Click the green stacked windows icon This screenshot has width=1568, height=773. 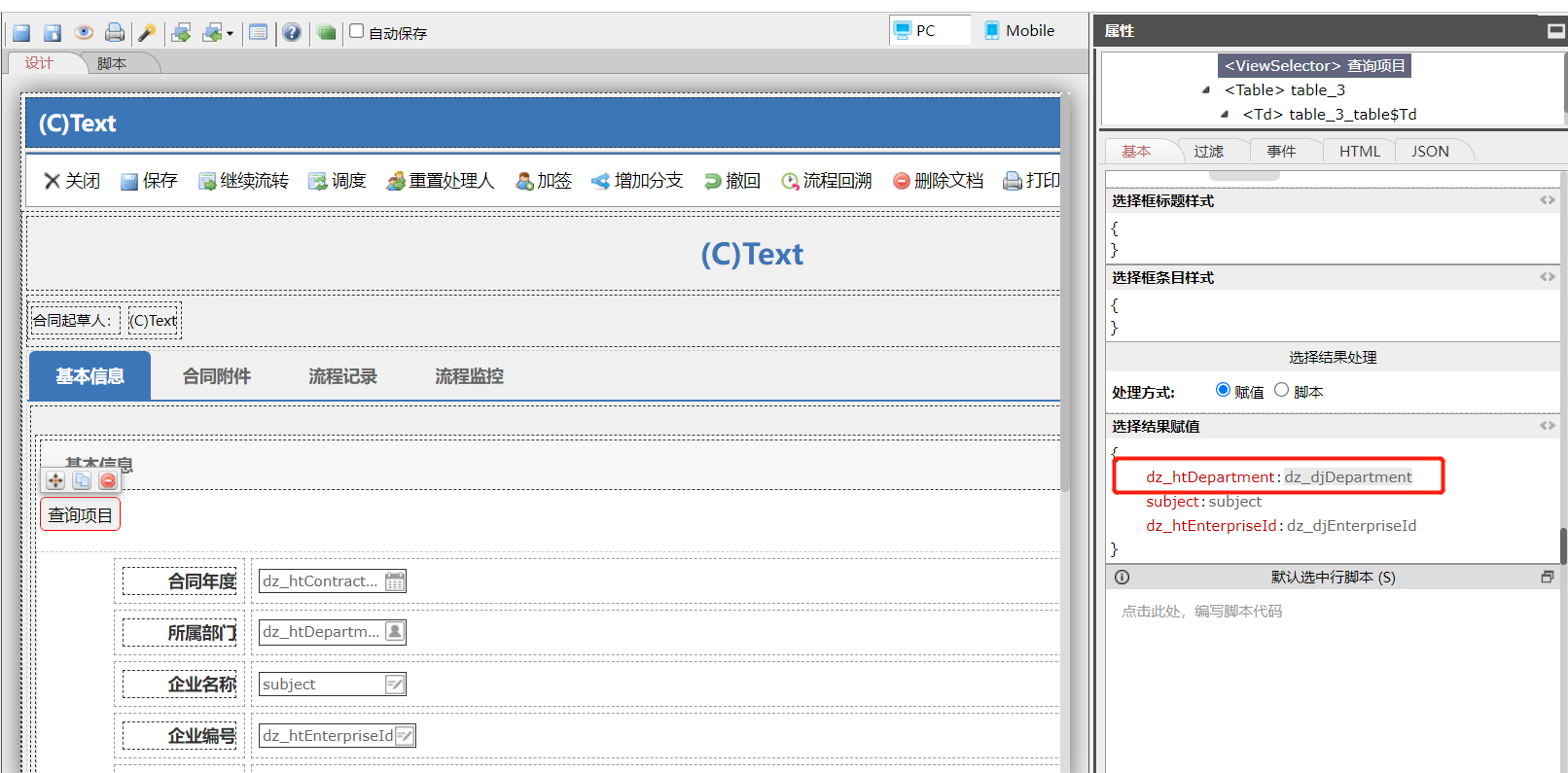coord(326,33)
